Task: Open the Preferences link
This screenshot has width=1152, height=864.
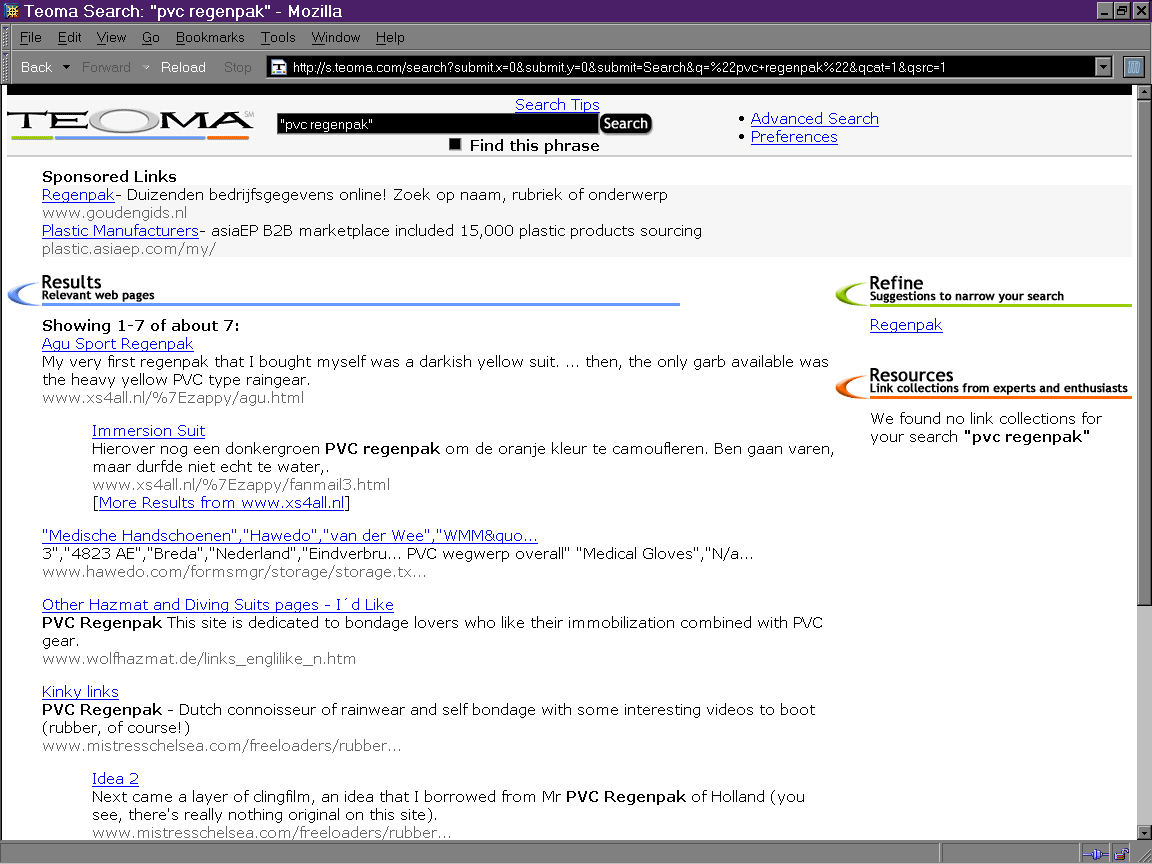Action: point(793,137)
